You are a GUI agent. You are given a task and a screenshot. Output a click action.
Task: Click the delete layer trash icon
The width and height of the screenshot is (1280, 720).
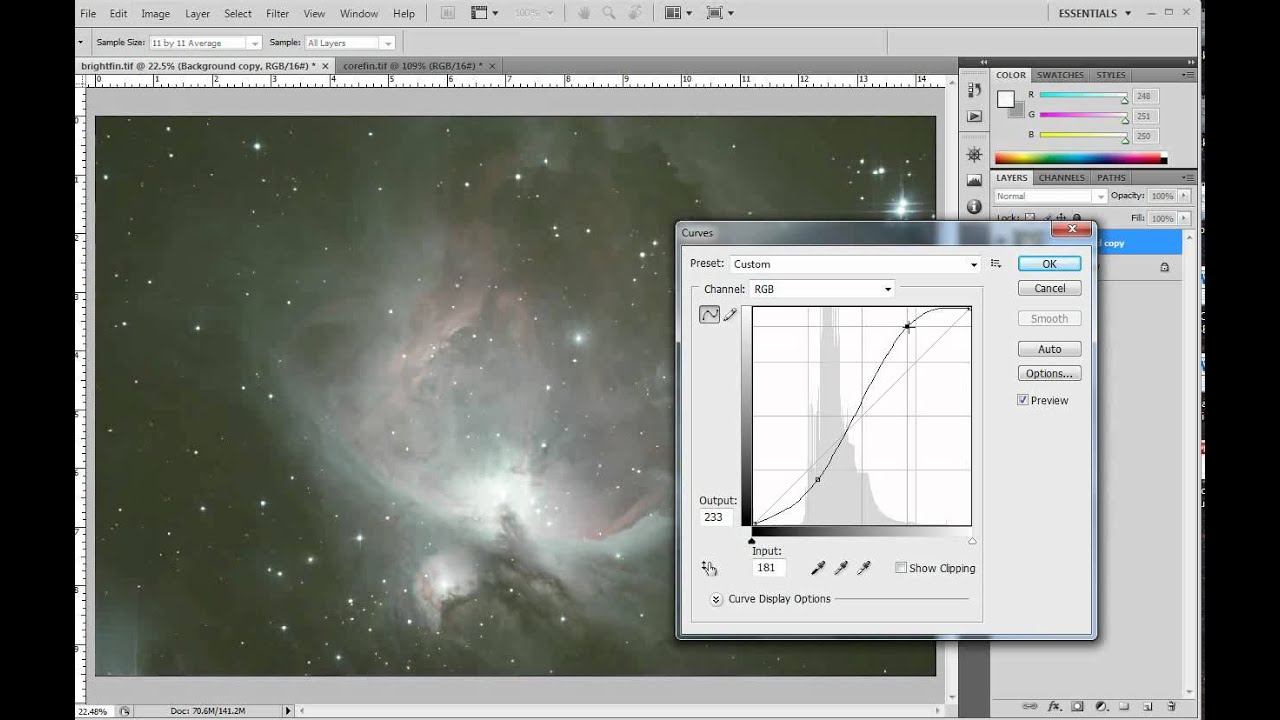[1171, 706]
